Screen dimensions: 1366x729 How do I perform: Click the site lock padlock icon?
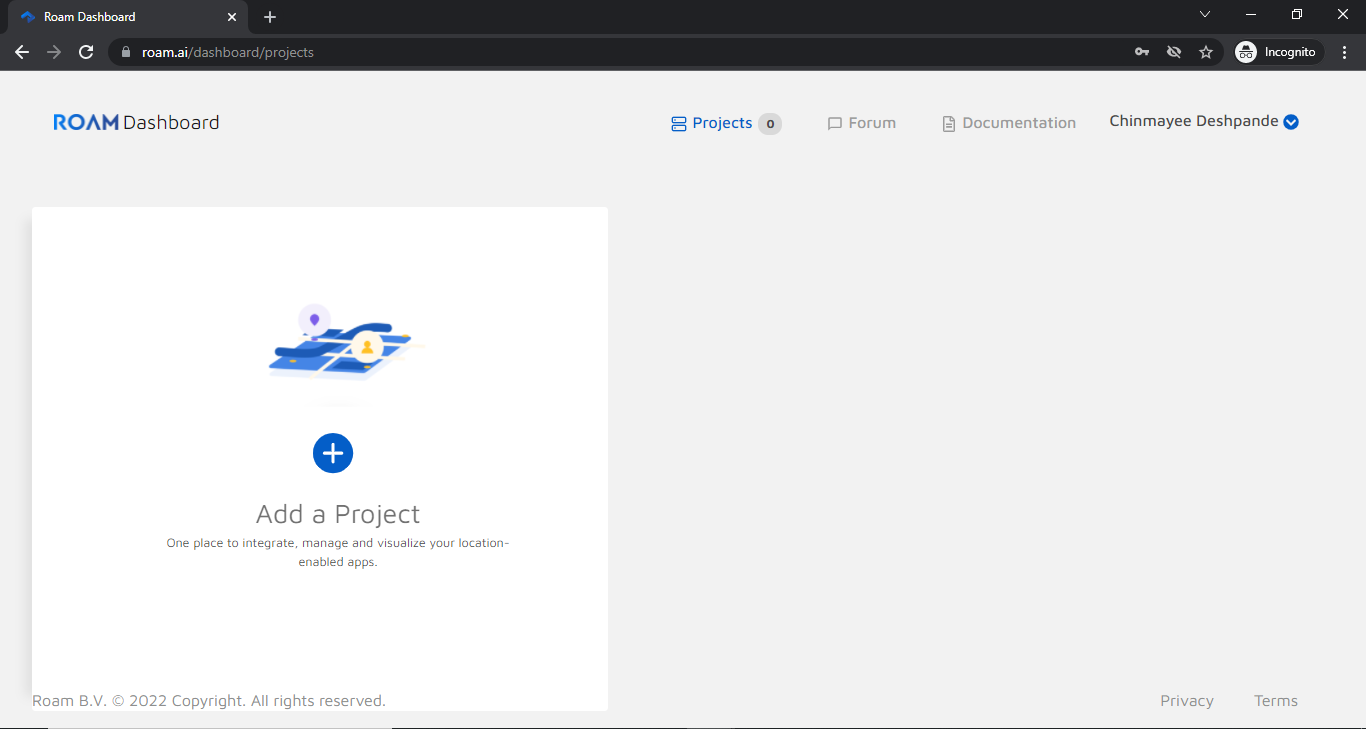click(126, 52)
